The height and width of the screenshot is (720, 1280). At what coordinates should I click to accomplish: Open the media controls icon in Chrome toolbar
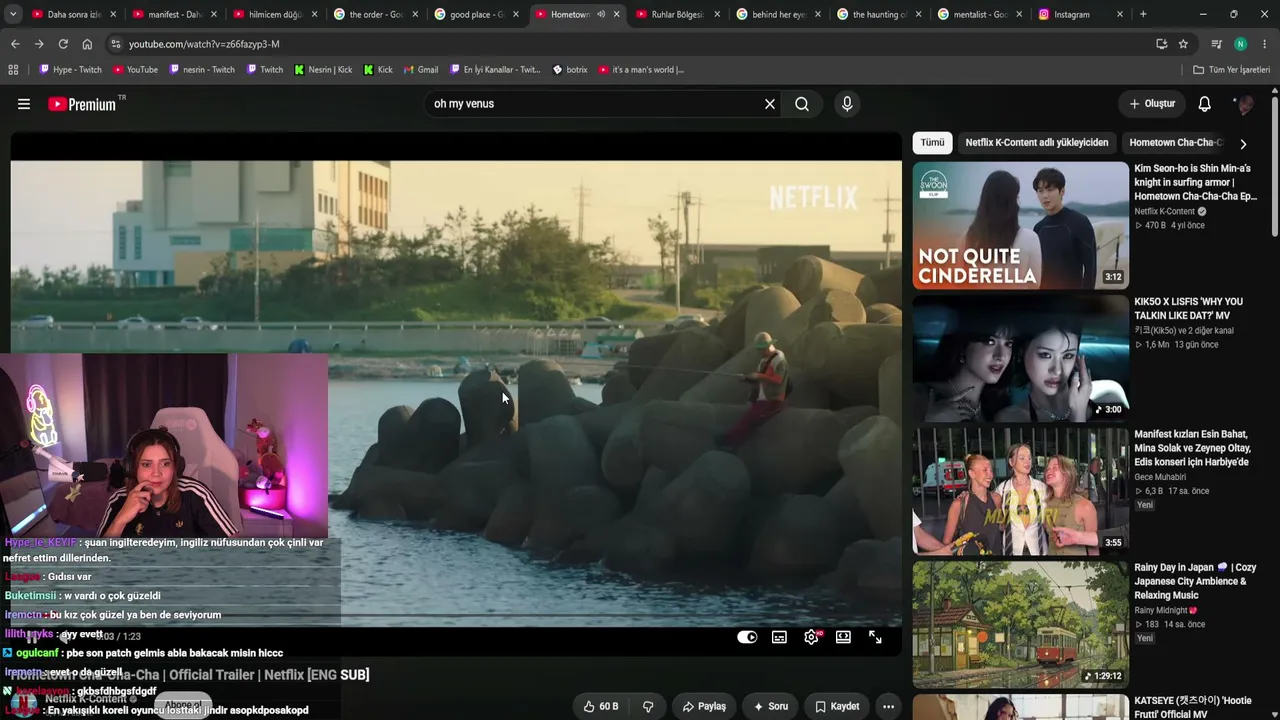pos(1217,44)
